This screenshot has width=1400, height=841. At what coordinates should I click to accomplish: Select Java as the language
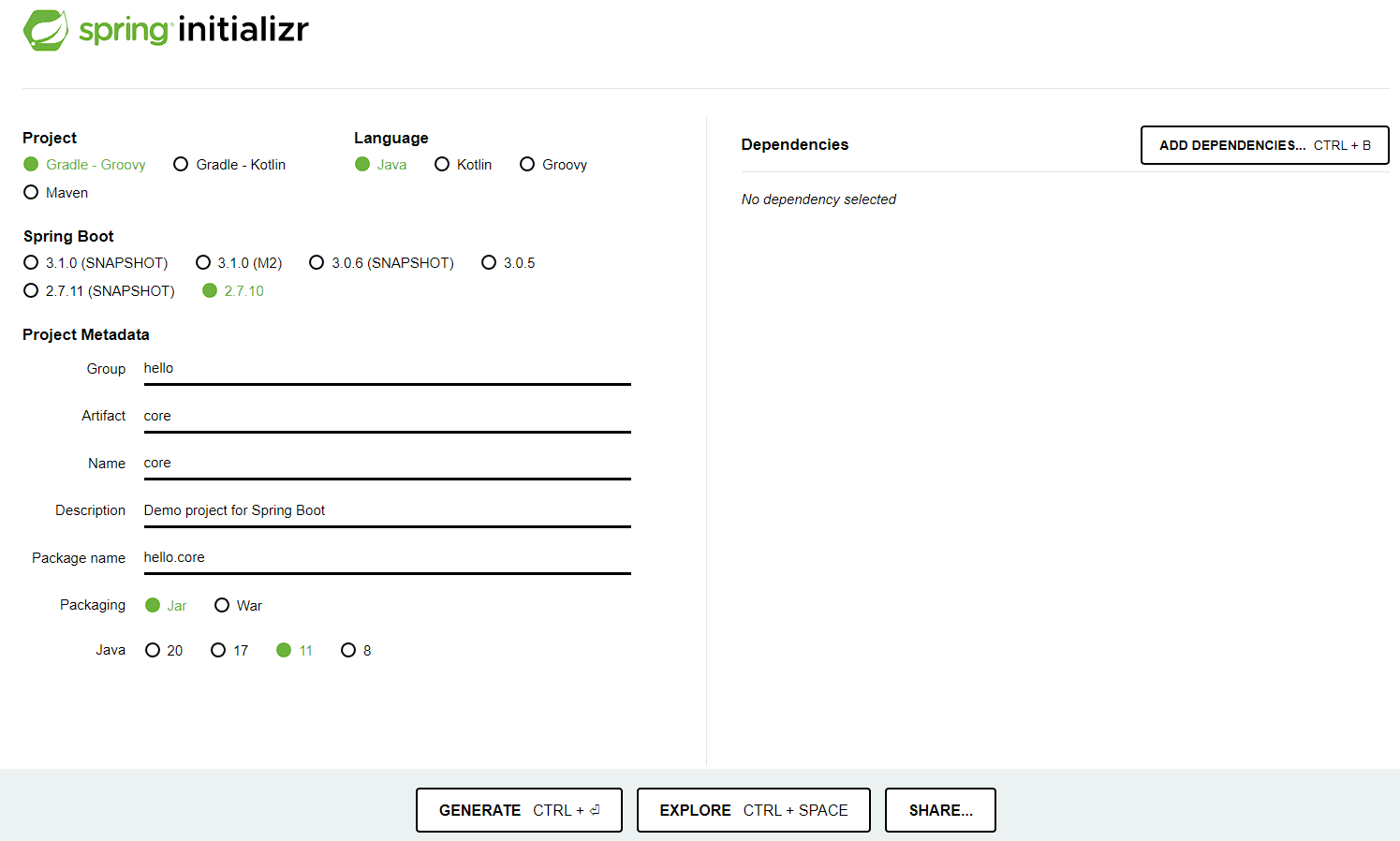tap(380, 165)
